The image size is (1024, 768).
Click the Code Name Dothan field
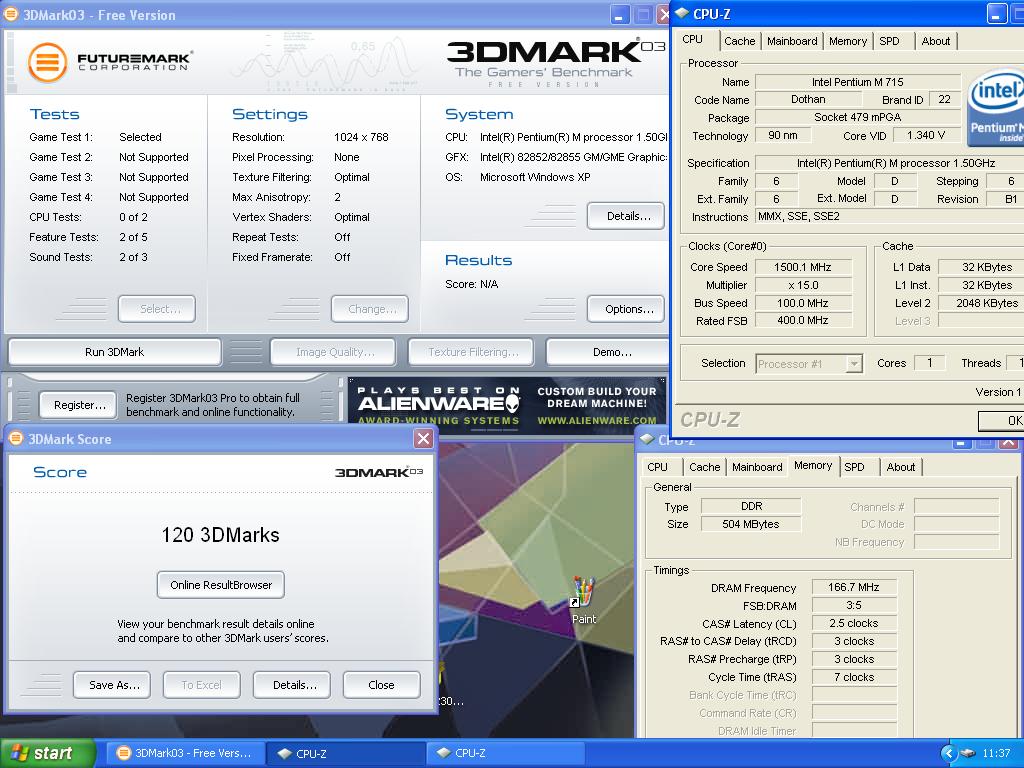[x=808, y=100]
